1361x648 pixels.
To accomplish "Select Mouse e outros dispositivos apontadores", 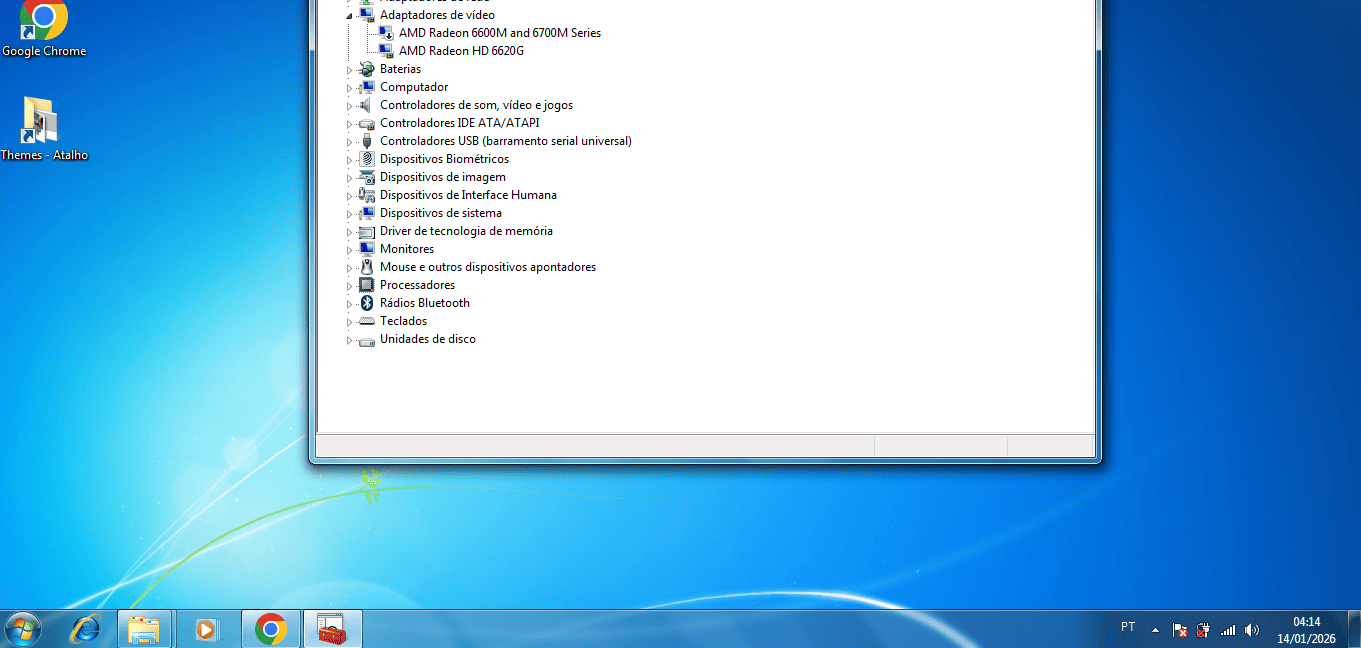I will [487, 267].
